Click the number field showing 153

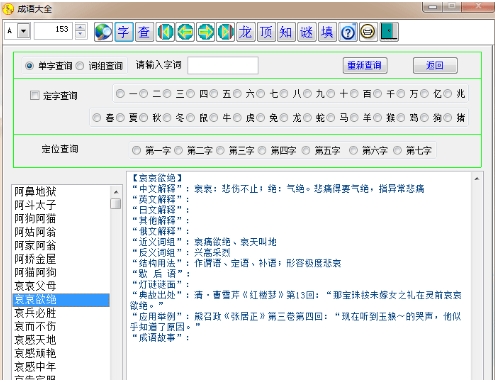53,32
